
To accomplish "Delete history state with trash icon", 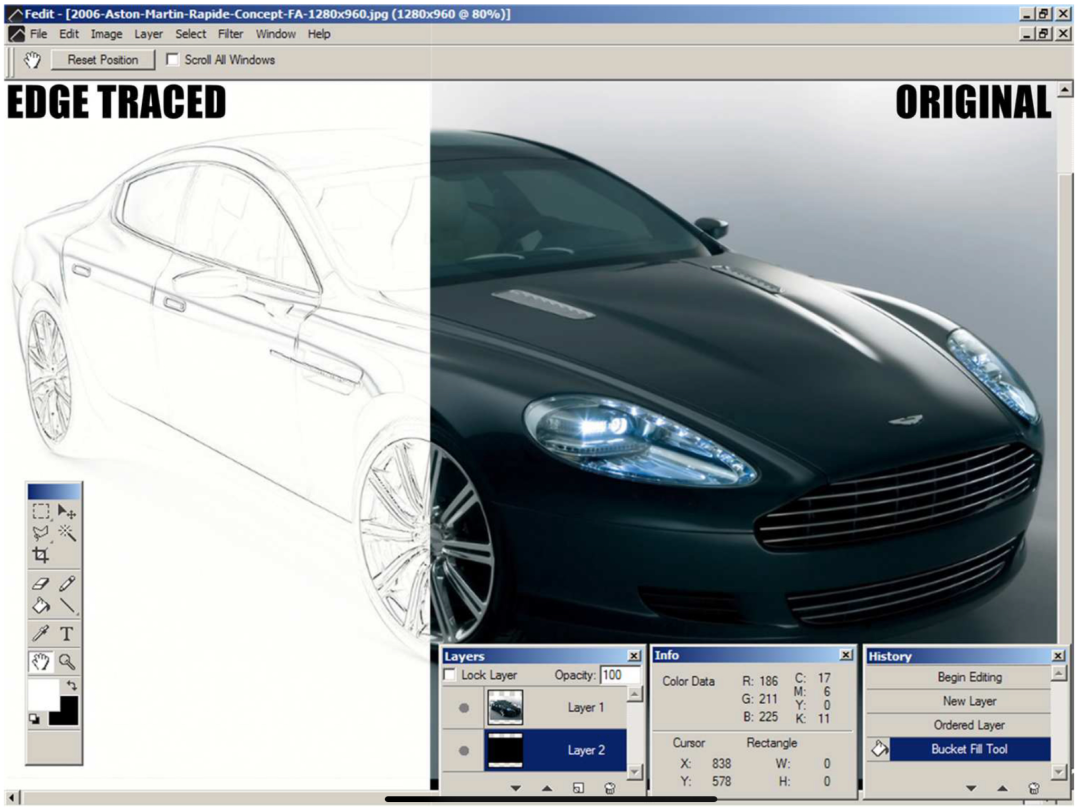I will tap(1034, 788).
